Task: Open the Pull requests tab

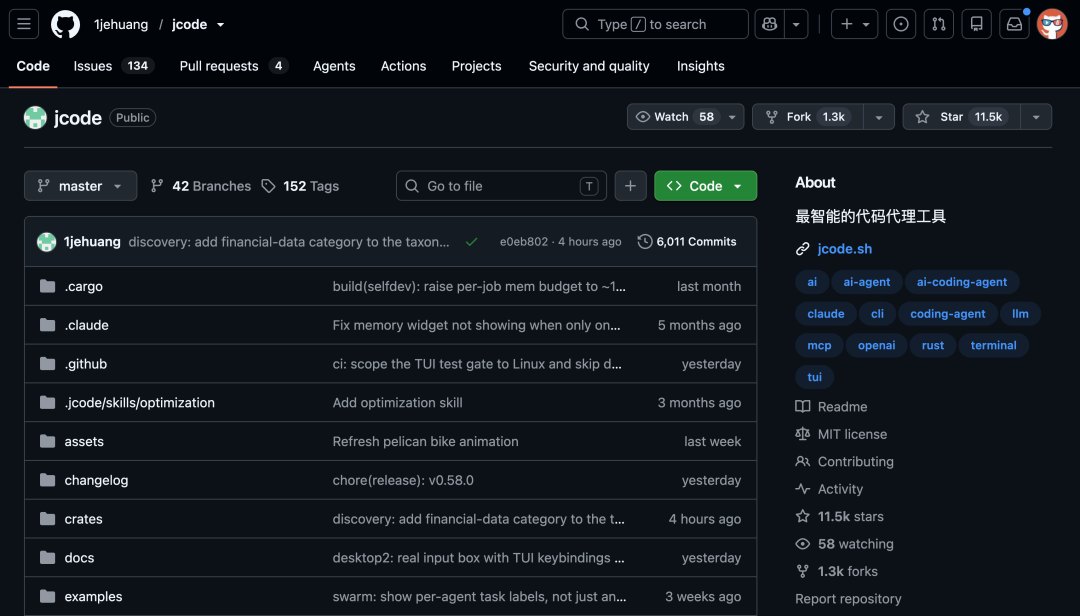Action: 233,66
